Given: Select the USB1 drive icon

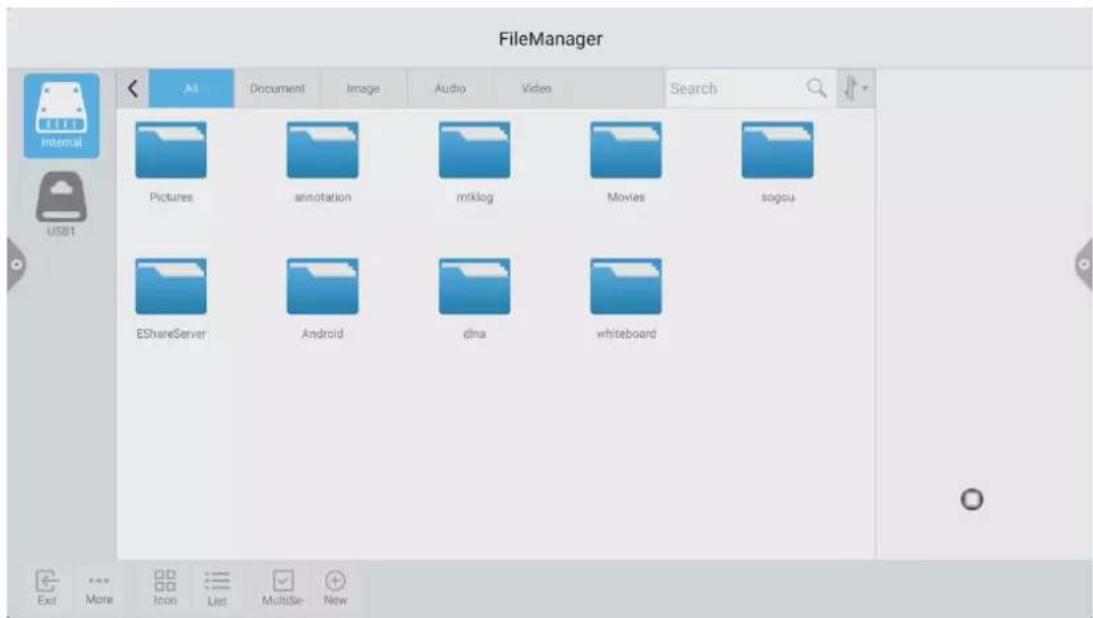Looking at the screenshot, I should 61,203.
